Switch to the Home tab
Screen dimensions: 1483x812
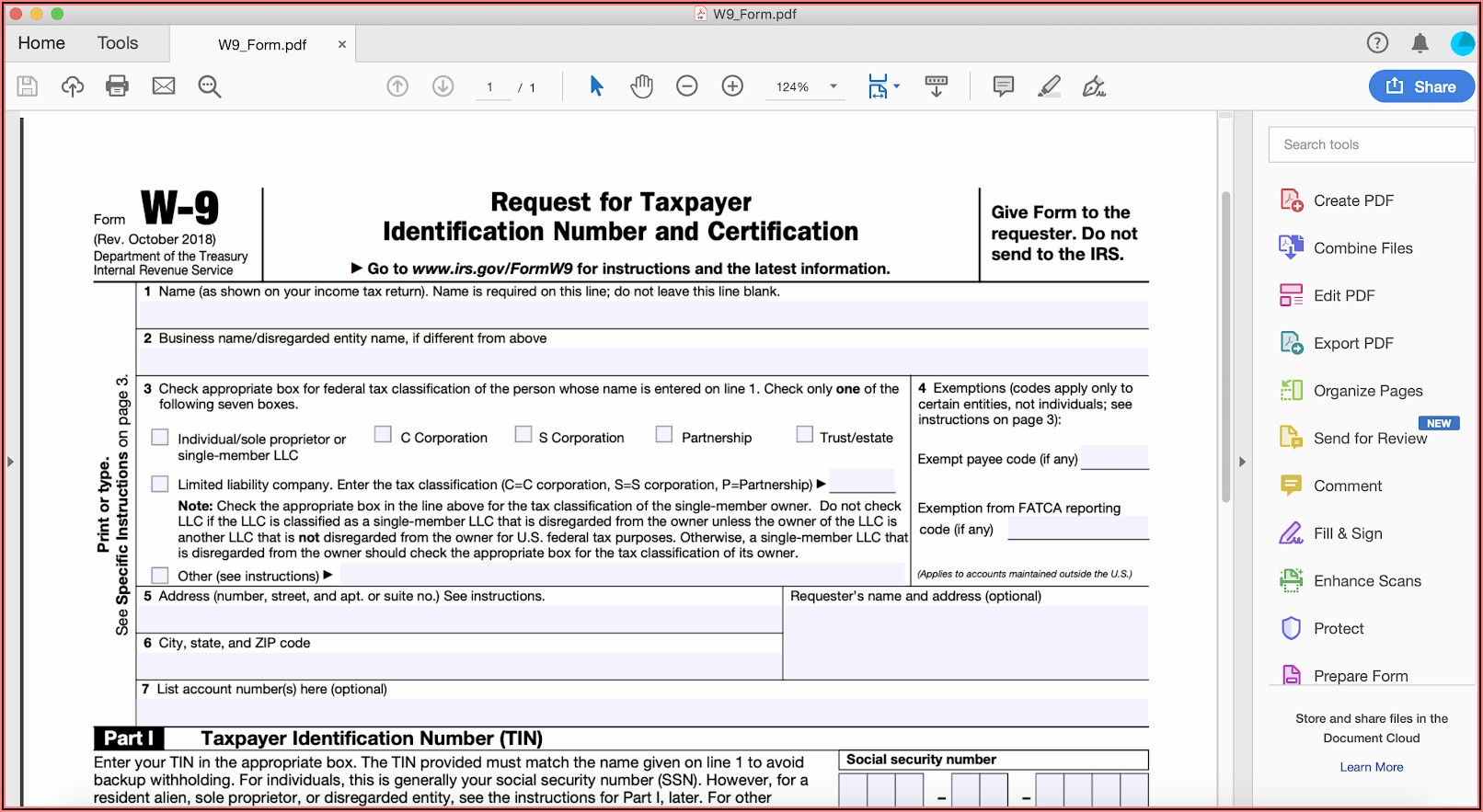click(41, 43)
